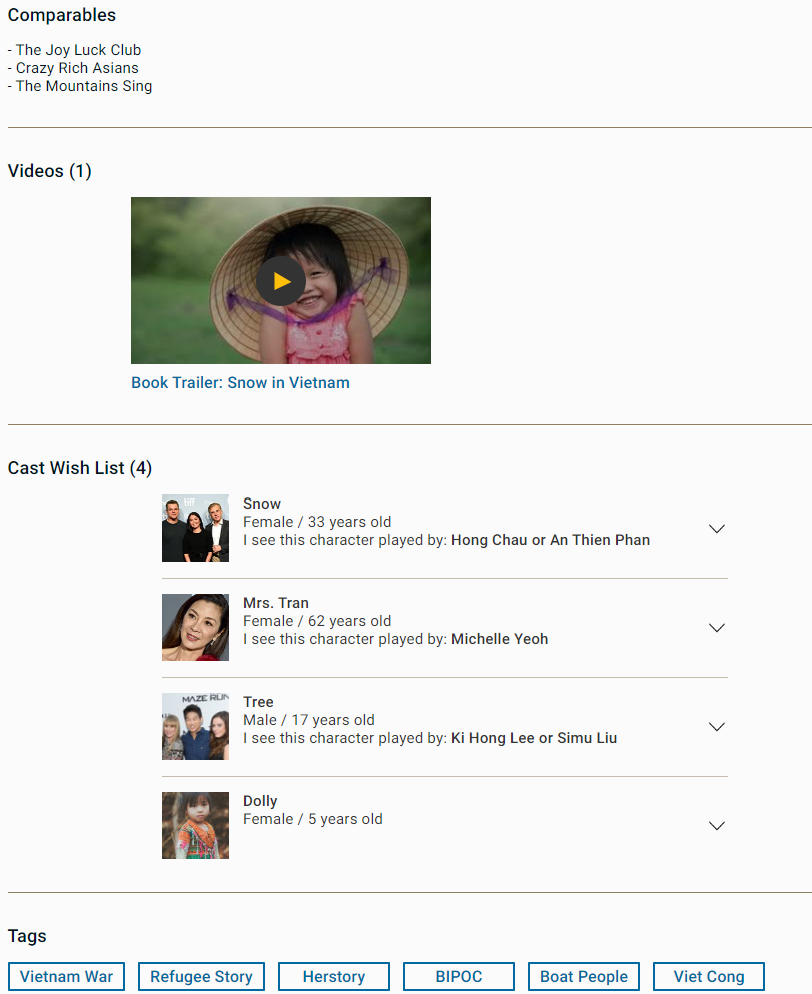
Task: Expand the Tree cast entry chevron
Action: click(716, 726)
